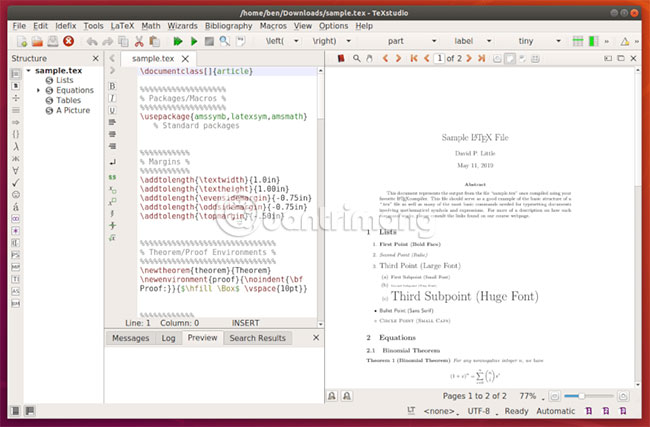Click the Bold icon in editor sidebar
650x427 pixels.
112,87
